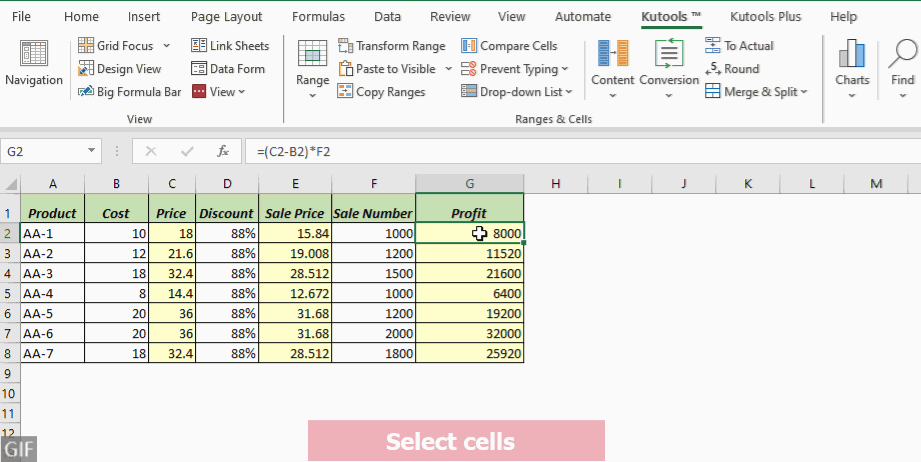921x462 pixels.
Task: Click the red View options icon
Action: 199,92
